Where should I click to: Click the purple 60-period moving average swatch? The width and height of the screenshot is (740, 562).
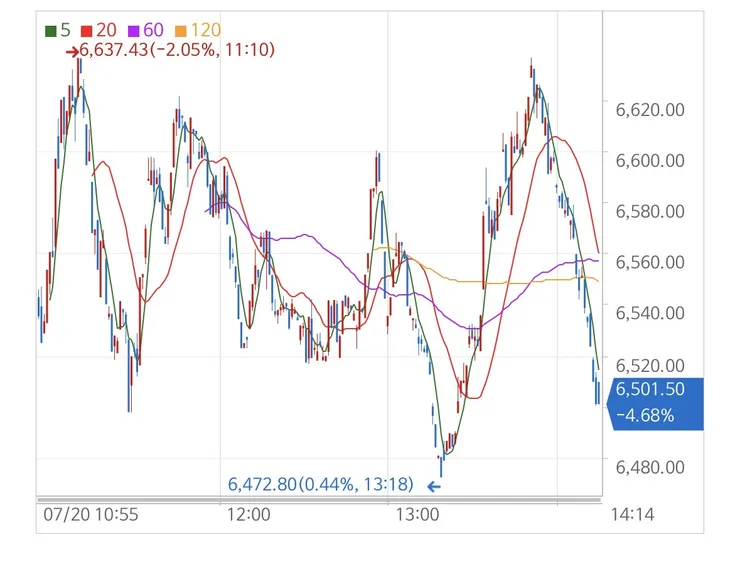134,32
